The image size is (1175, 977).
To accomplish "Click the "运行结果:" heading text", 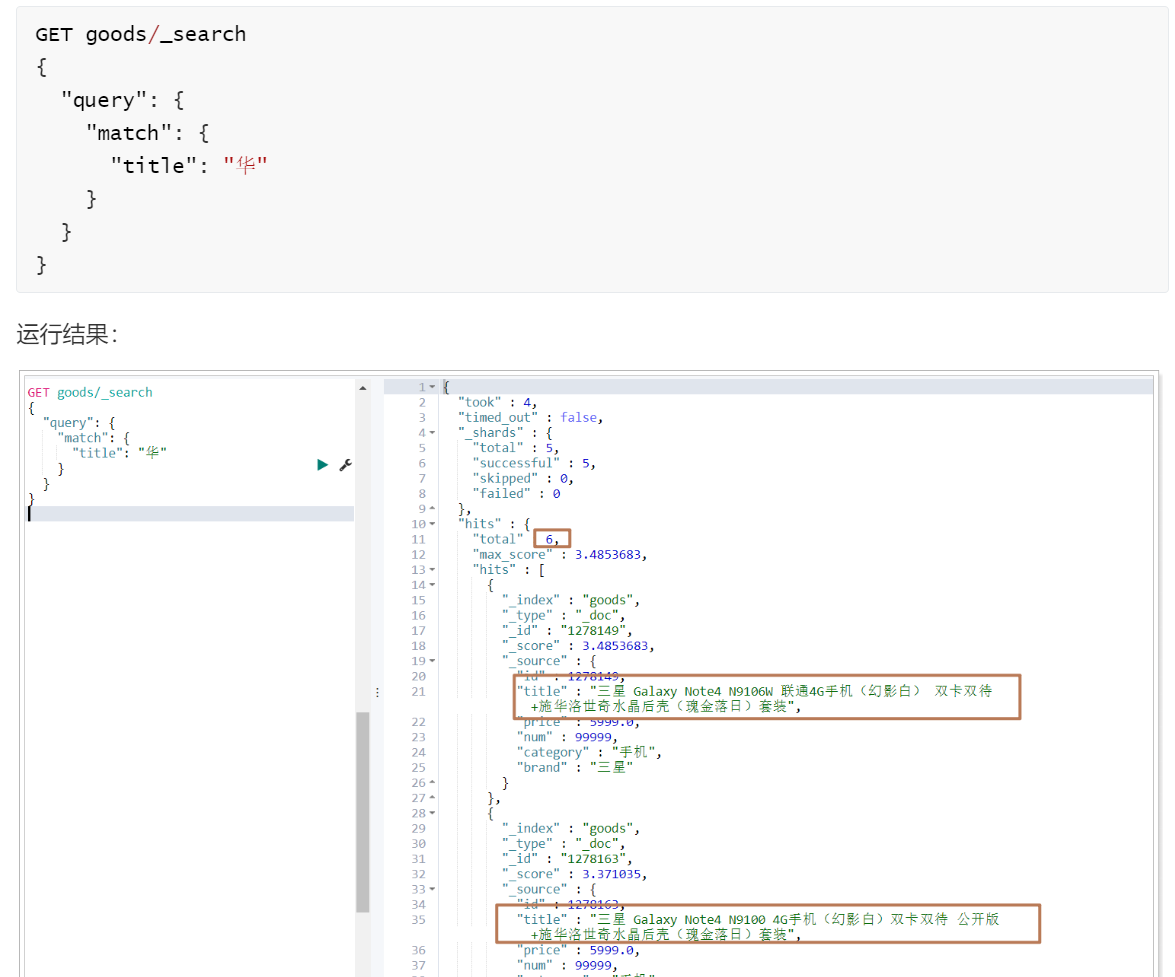I will coord(67,334).
